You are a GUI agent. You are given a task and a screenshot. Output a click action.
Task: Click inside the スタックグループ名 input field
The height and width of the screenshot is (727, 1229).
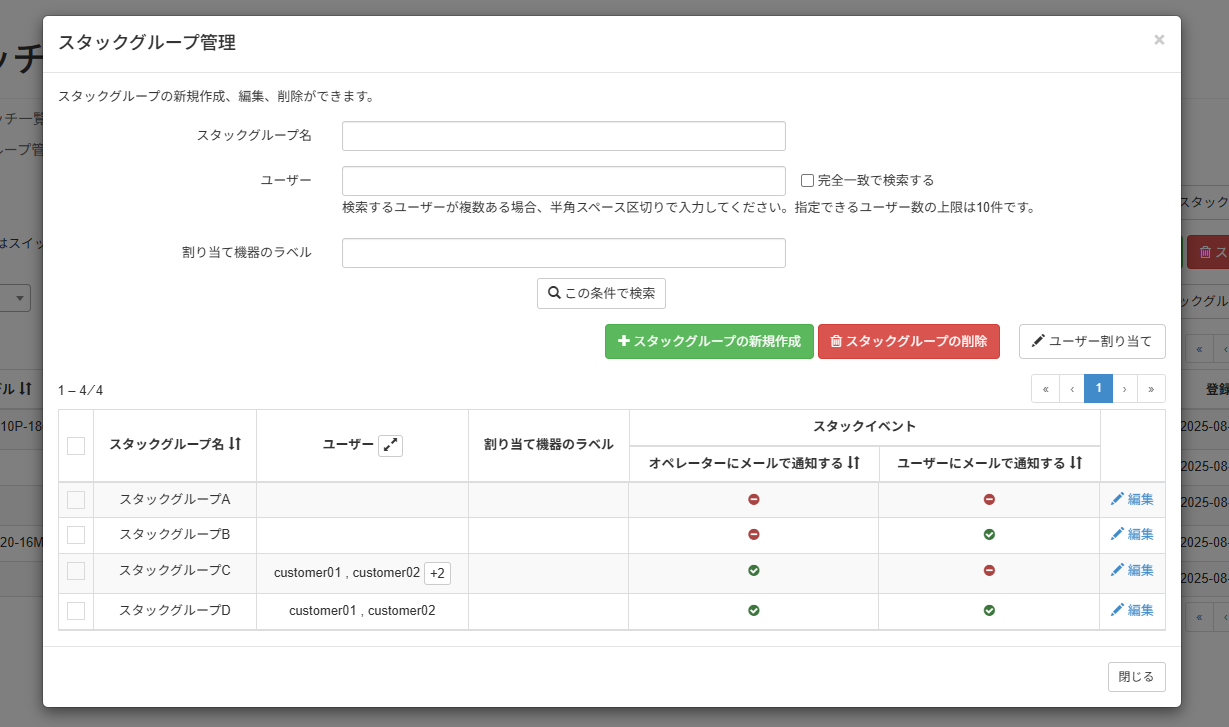pyautogui.click(x=562, y=135)
